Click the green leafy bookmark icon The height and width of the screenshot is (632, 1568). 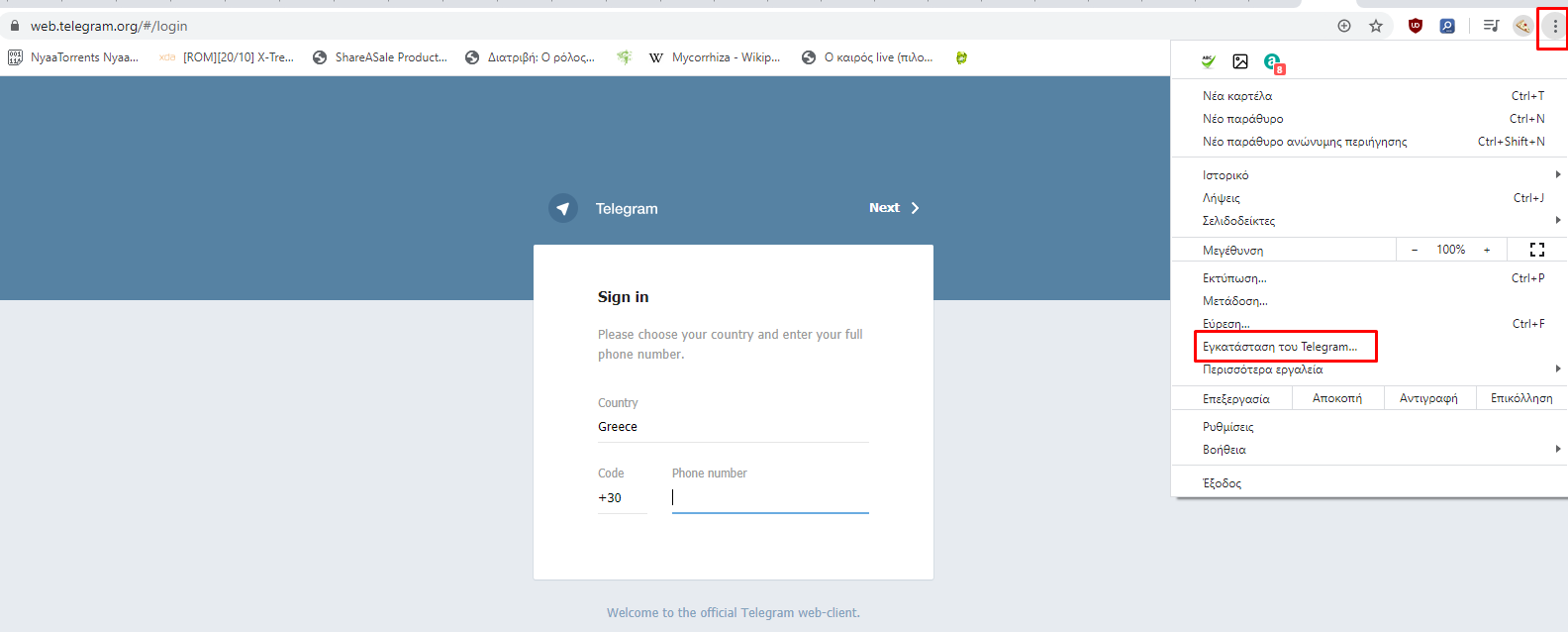[x=624, y=57]
